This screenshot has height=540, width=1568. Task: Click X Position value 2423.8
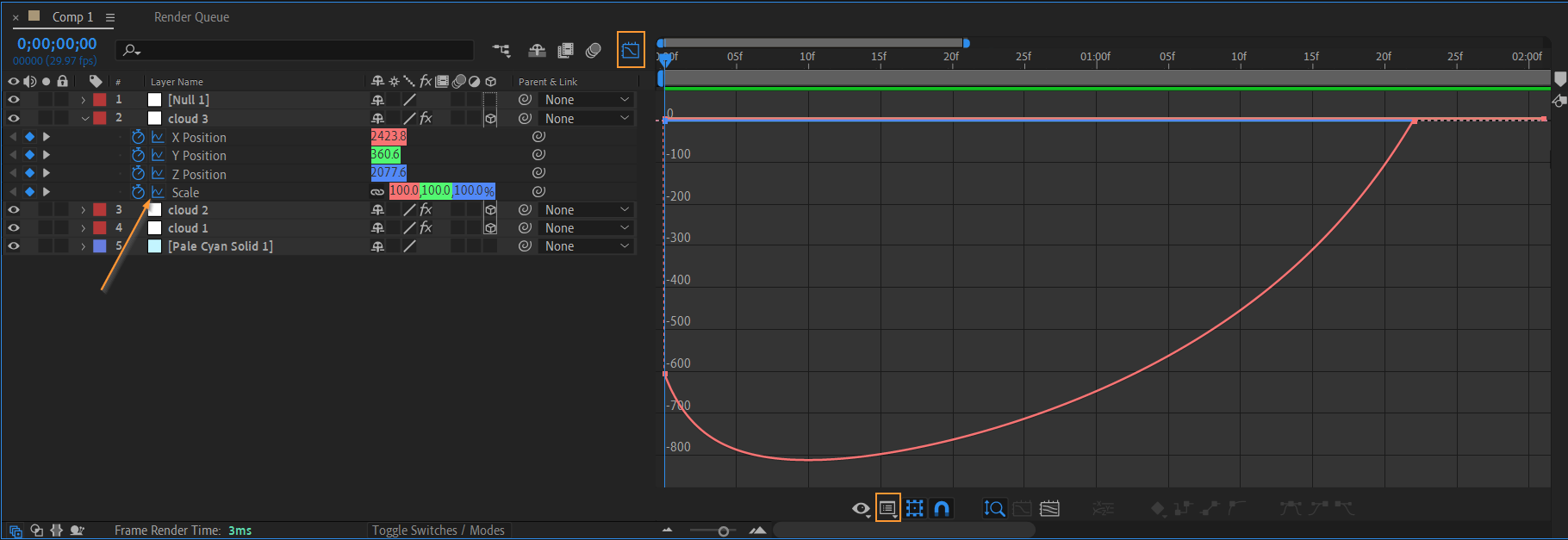pyautogui.click(x=389, y=136)
